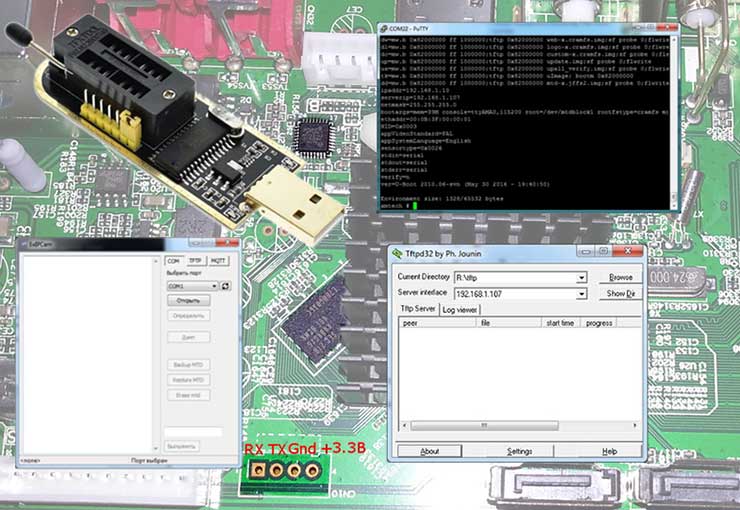Click the Открыть button to open port
740x510 pixels.
[188, 300]
